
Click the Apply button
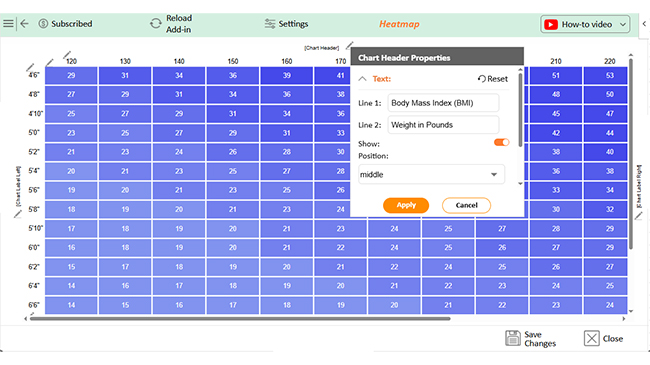pyautogui.click(x=406, y=205)
